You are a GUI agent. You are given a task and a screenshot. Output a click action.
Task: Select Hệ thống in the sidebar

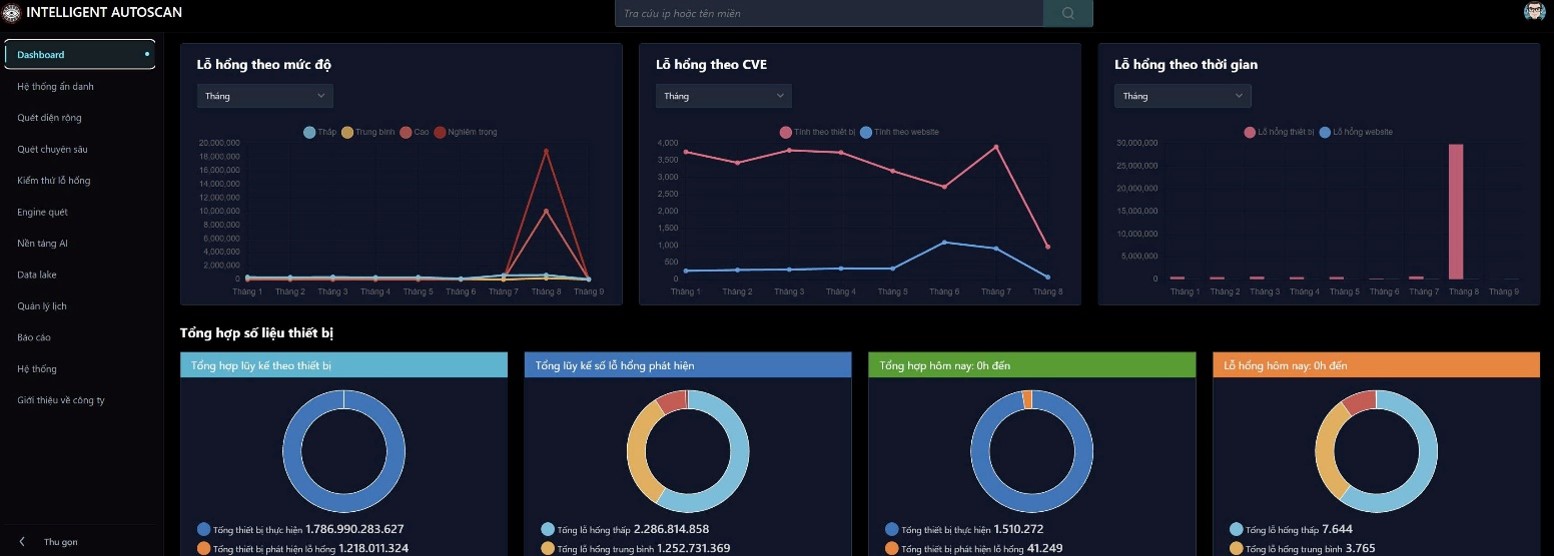click(37, 369)
